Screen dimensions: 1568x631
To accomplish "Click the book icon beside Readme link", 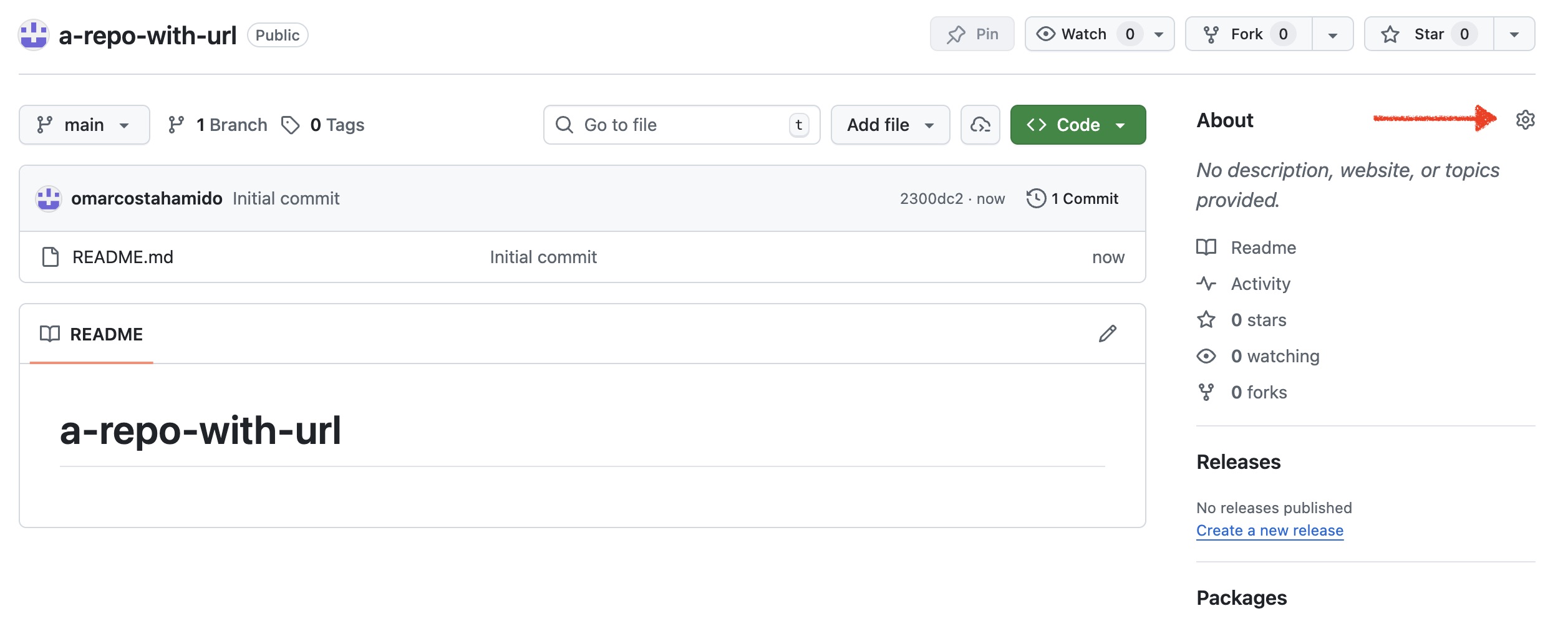I will click(1206, 248).
